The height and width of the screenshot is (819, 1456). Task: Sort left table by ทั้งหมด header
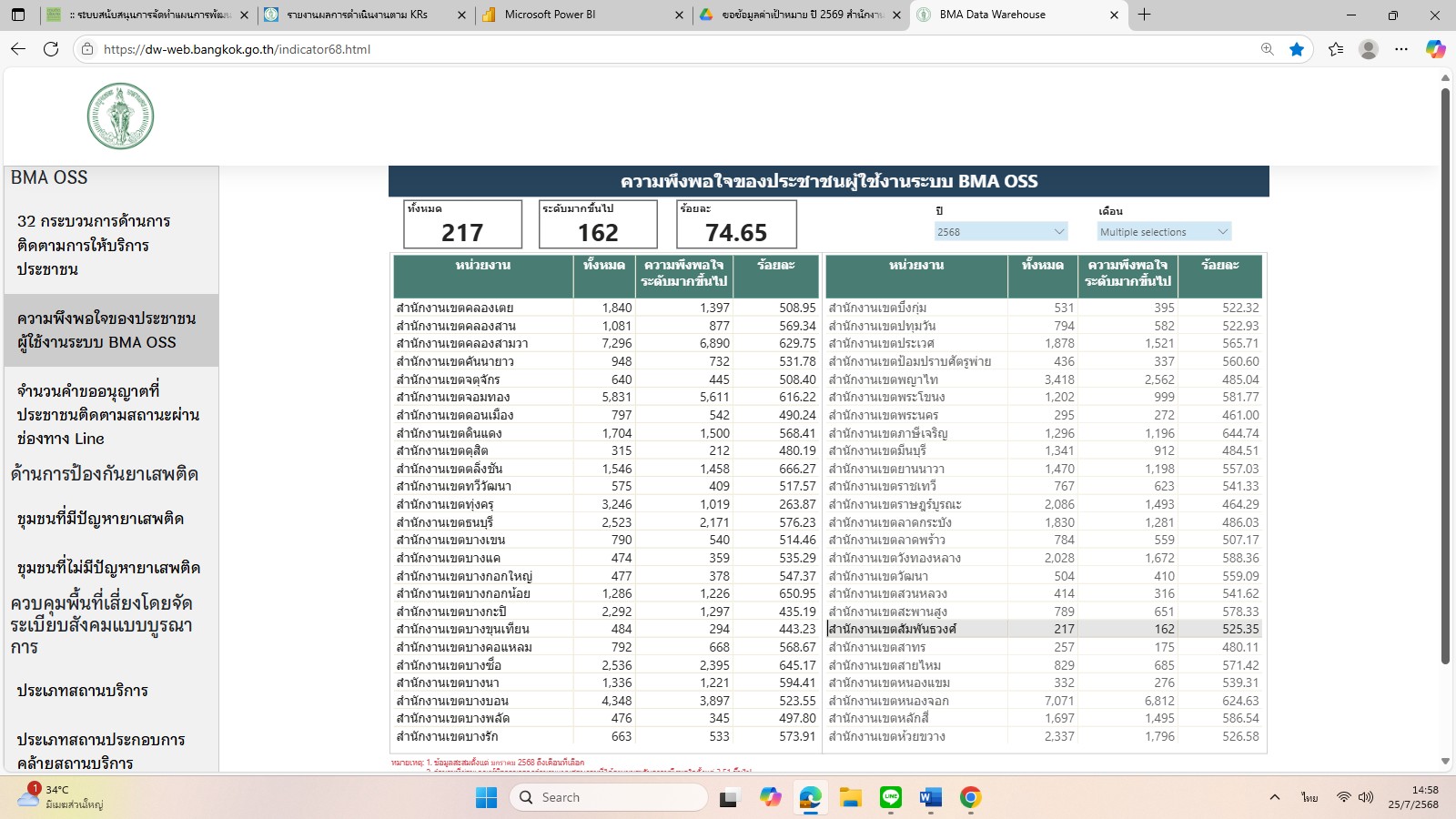[x=604, y=277]
